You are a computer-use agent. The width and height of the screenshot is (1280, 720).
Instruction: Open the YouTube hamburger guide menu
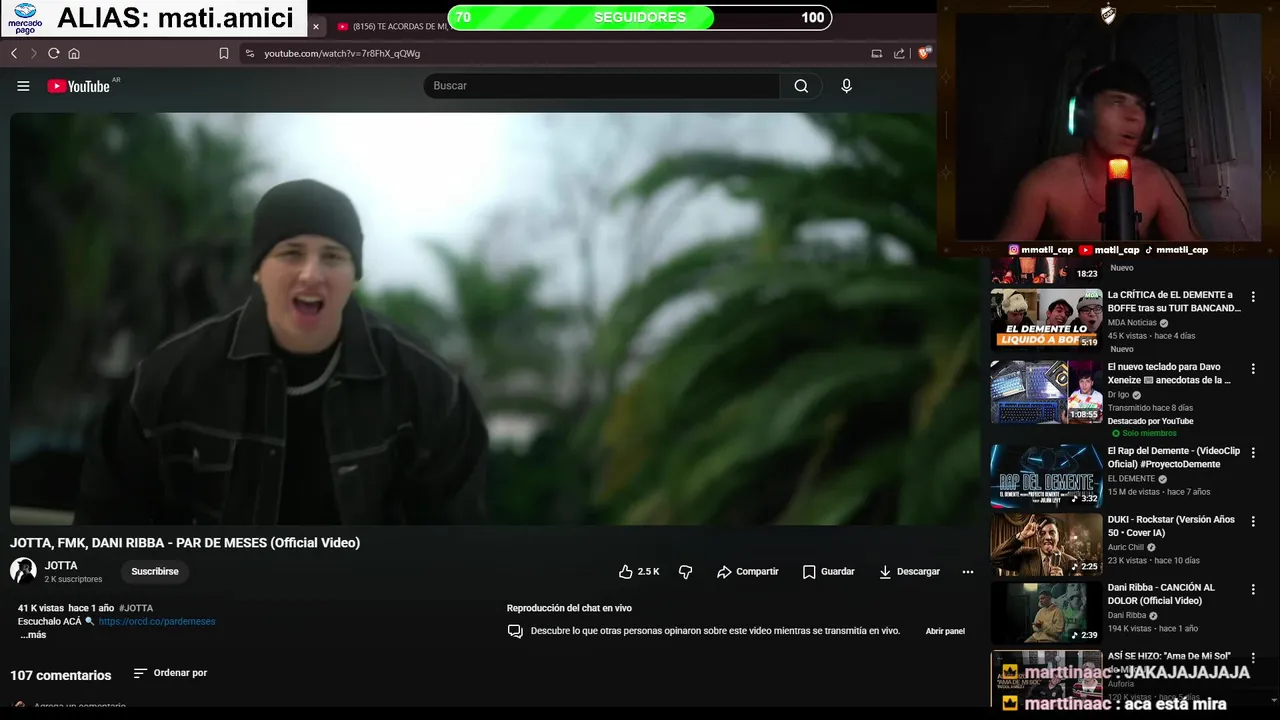click(23, 86)
